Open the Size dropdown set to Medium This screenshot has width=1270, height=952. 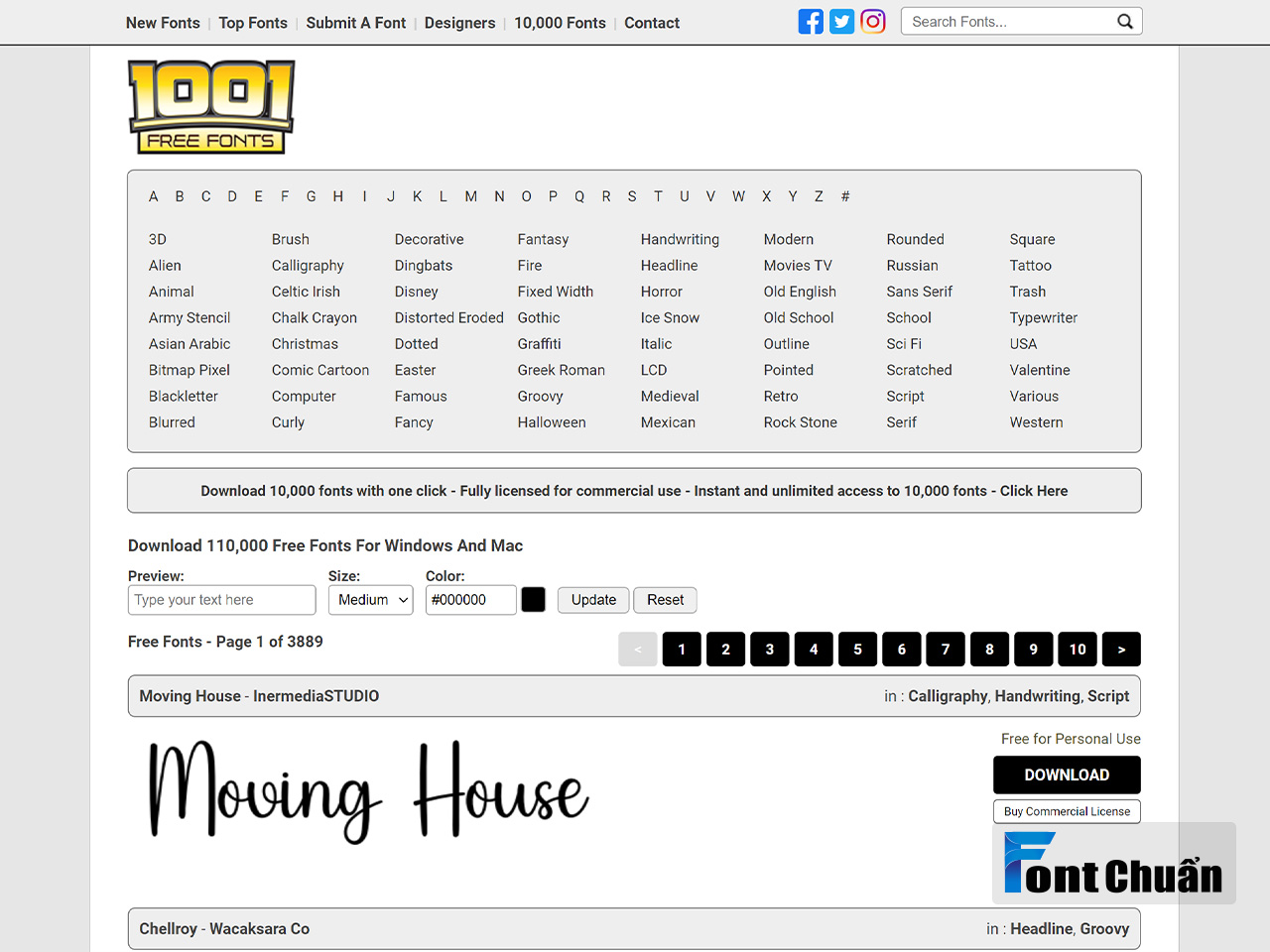click(371, 600)
